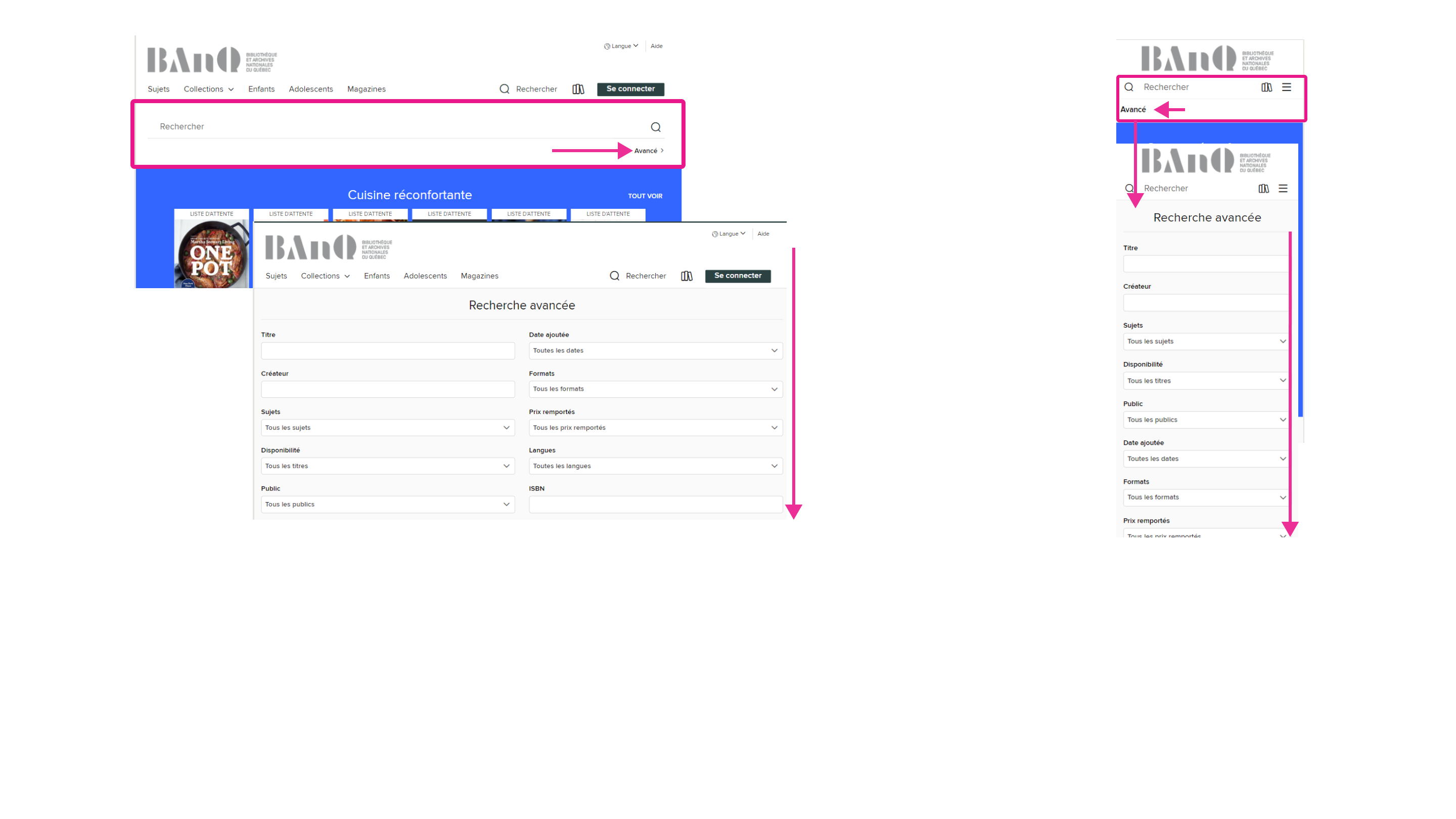Open Sujets in top desktop navigation
Screen dimensions: 1456x819
point(158,89)
